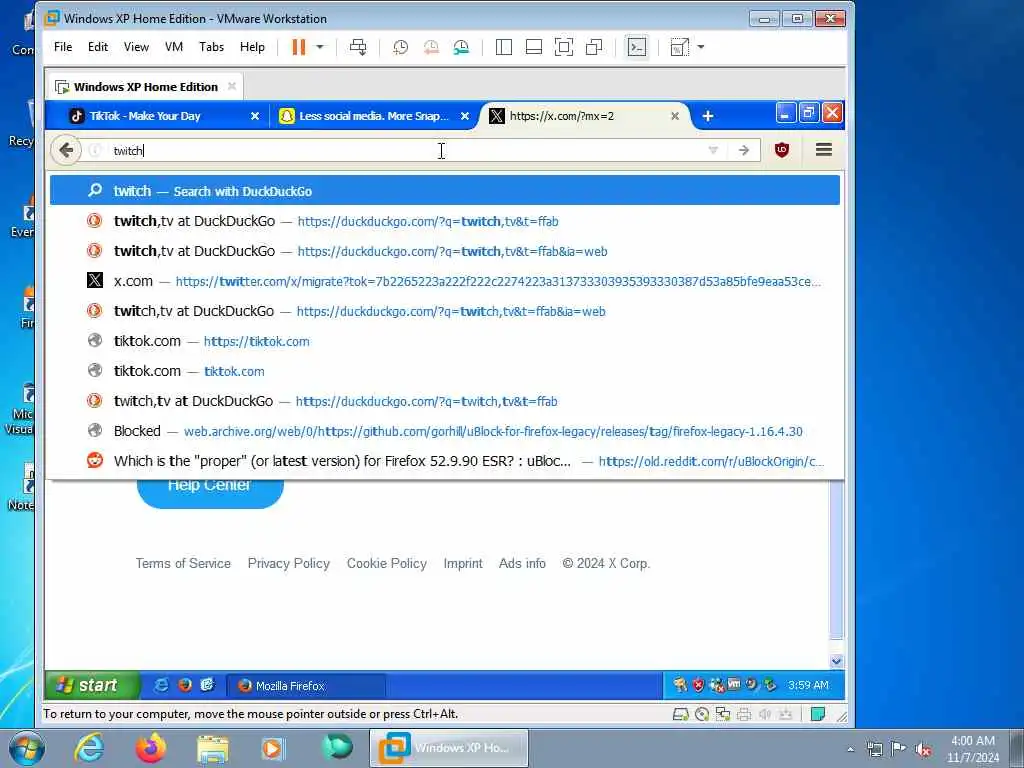The height and width of the screenshot is (768, 1024).
Task: Close the TikTok browser tab
Action: (255, 116)
